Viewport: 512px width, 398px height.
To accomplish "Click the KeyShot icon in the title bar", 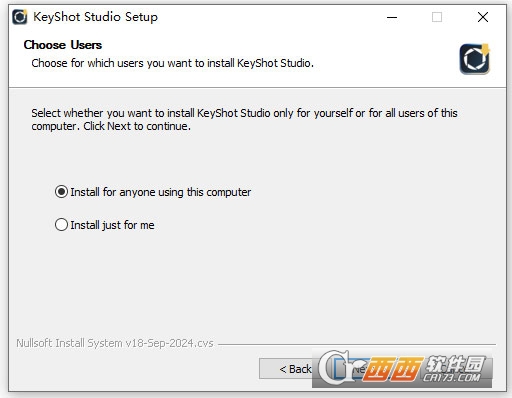I will pos(20,17).
